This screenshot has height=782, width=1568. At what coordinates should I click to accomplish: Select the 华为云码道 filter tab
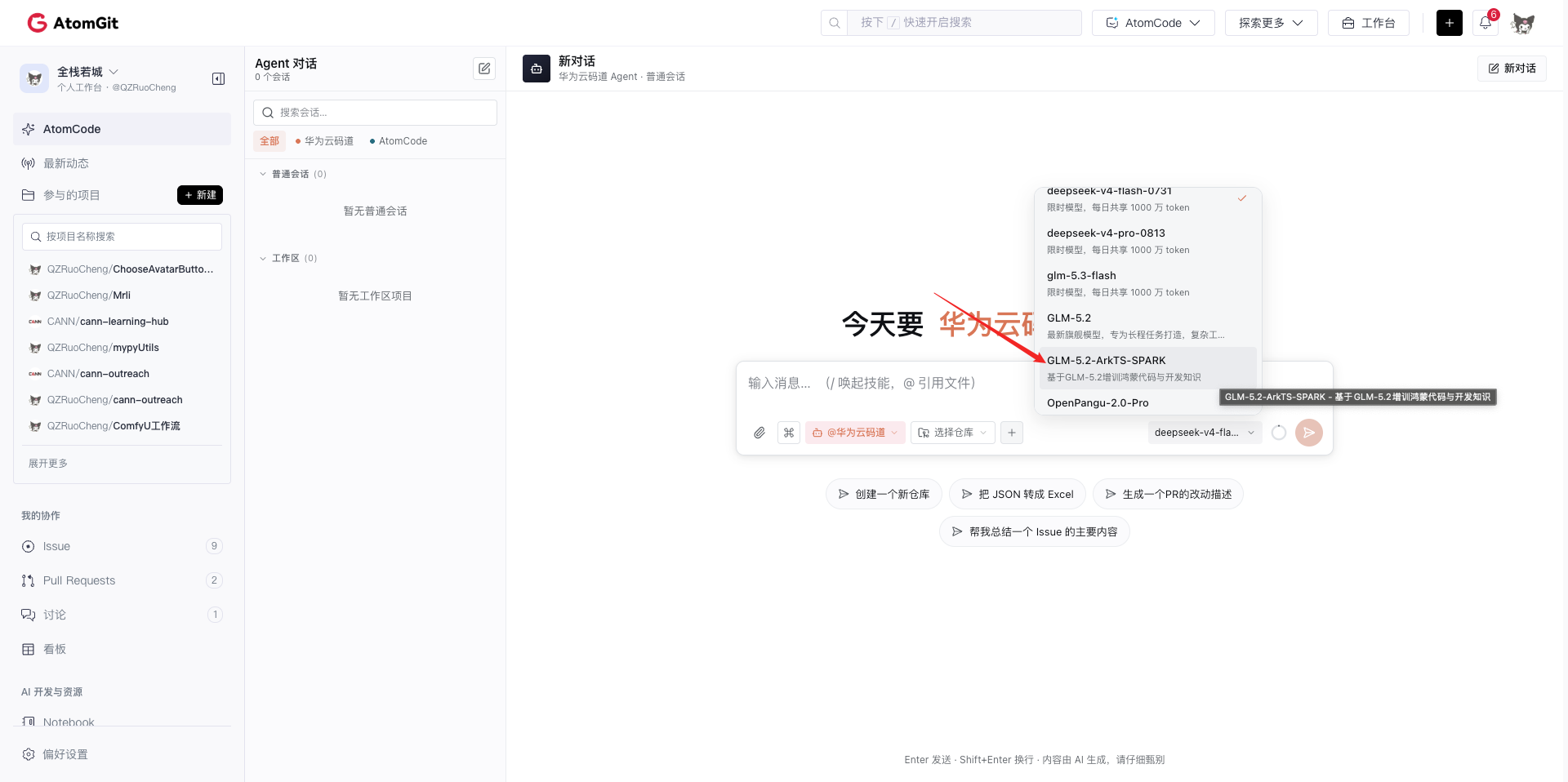coord(324,141)
